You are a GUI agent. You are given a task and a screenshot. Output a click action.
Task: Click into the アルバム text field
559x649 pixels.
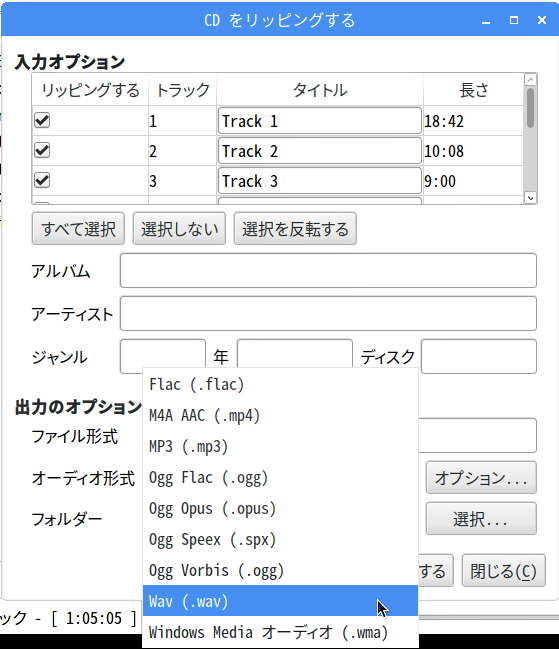pyautogui.click(x=328, y=271)
